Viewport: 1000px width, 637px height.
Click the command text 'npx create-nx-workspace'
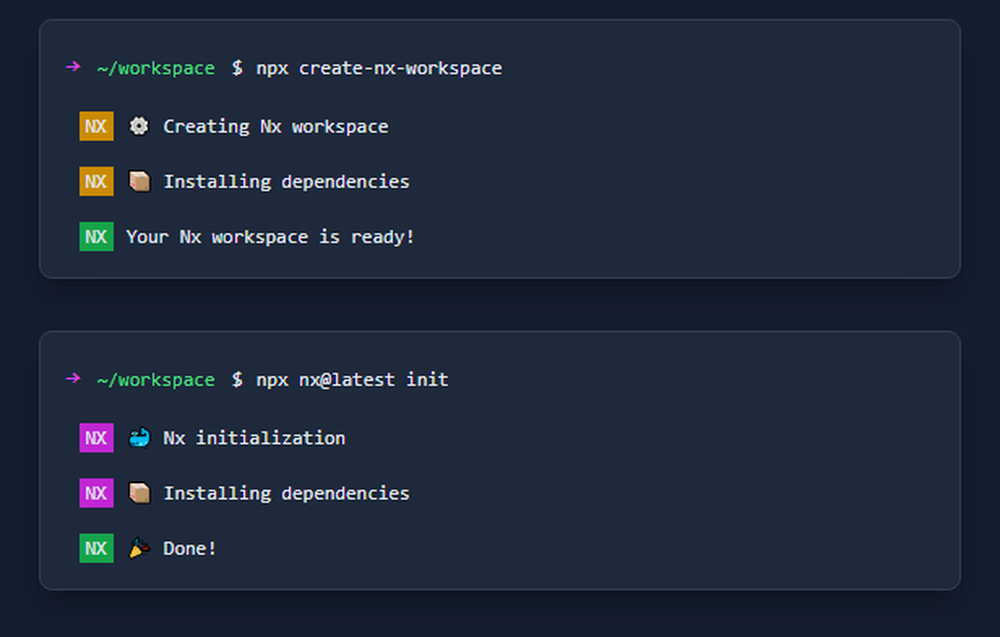click(379, 68)
